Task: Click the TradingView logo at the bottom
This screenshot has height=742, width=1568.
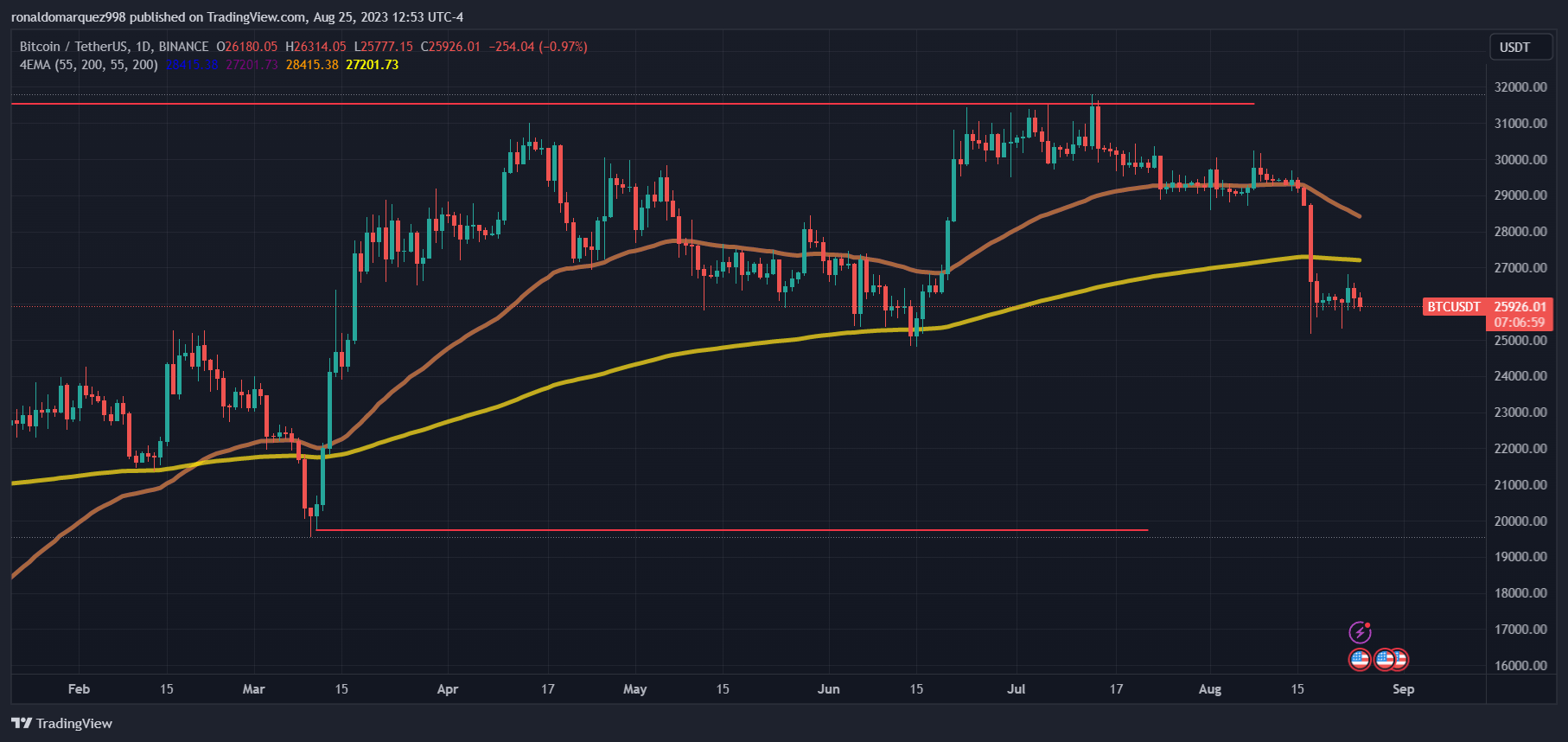Action: (62, 723)
